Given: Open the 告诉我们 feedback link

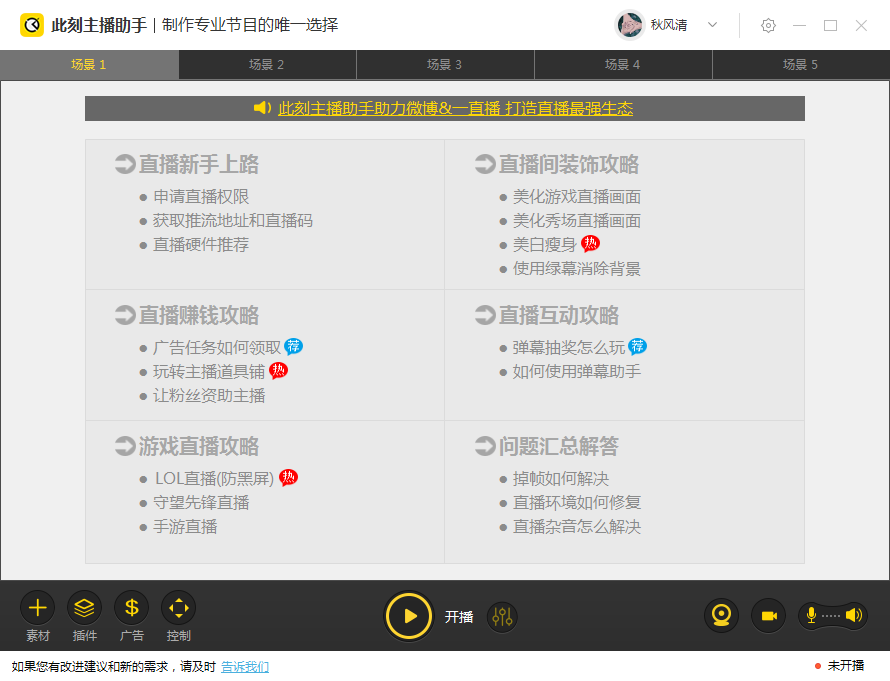Looking at the screenshot, I should (245, 666).
